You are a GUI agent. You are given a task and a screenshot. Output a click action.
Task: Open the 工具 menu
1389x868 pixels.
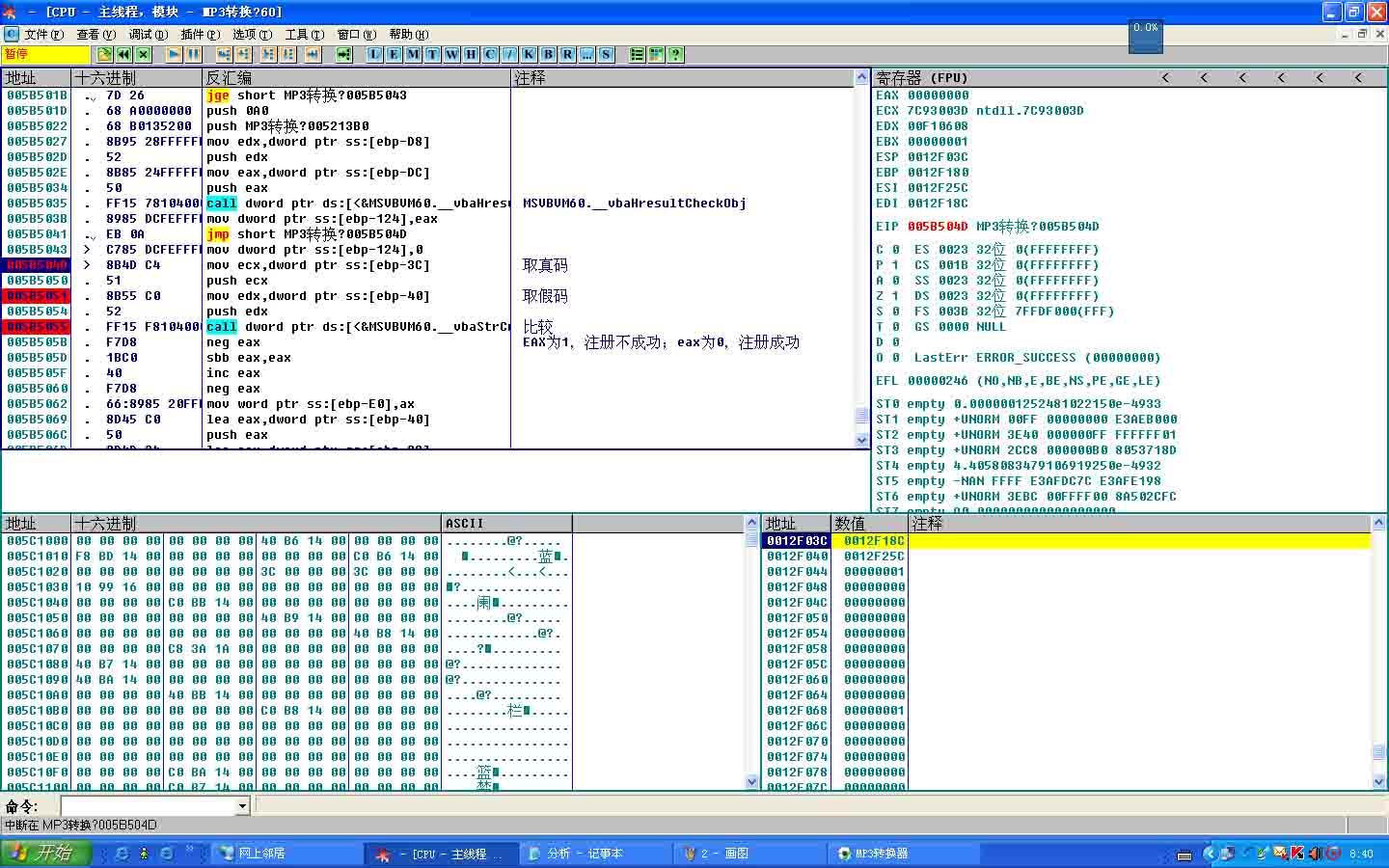(304, 35)
